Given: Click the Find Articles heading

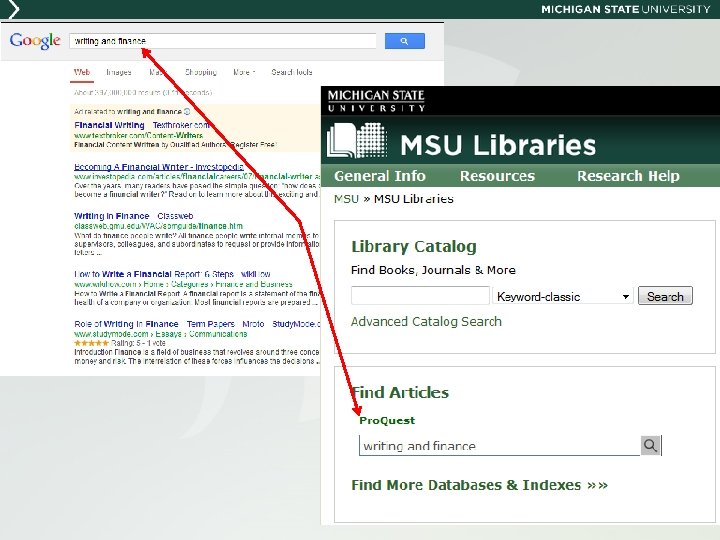Looking at the screenshot, I should (x=400, y=393).
